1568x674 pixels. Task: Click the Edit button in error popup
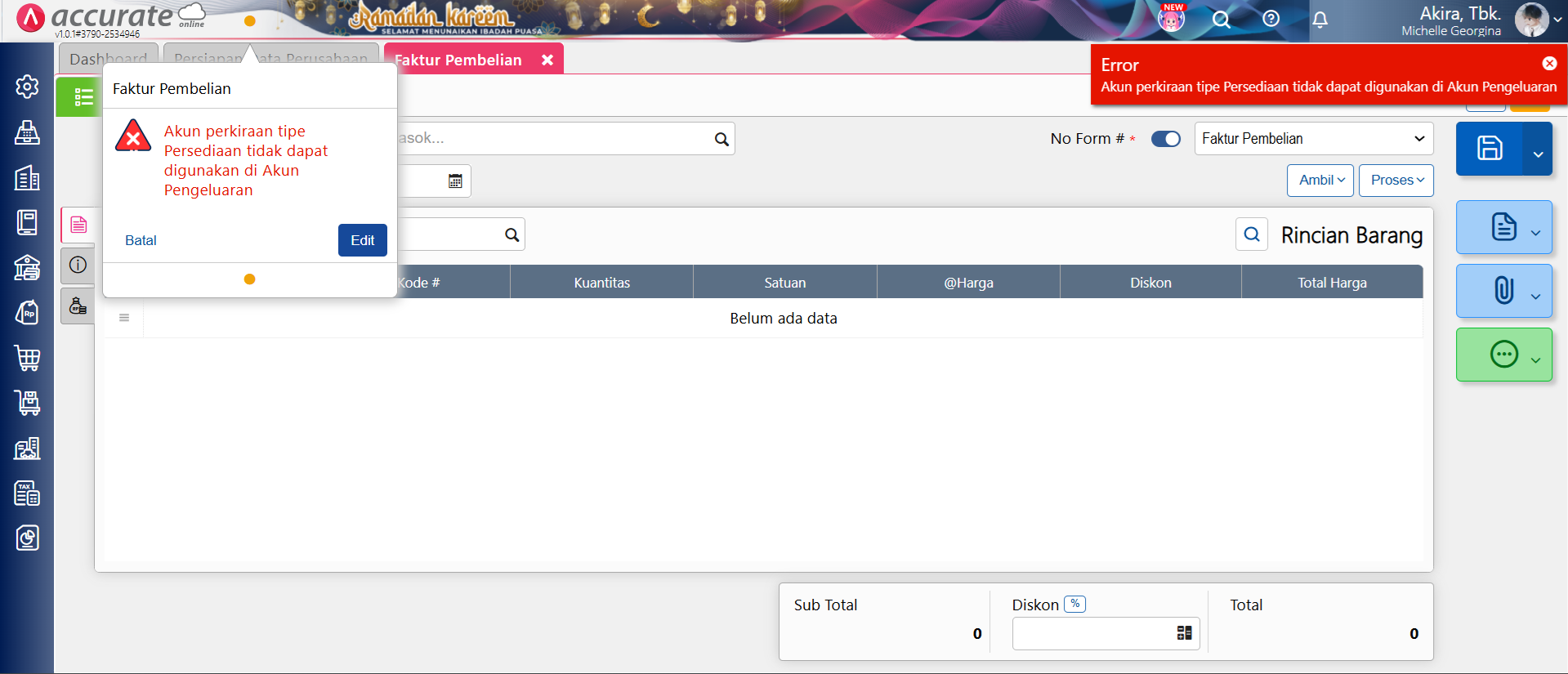tap(362, 240)
